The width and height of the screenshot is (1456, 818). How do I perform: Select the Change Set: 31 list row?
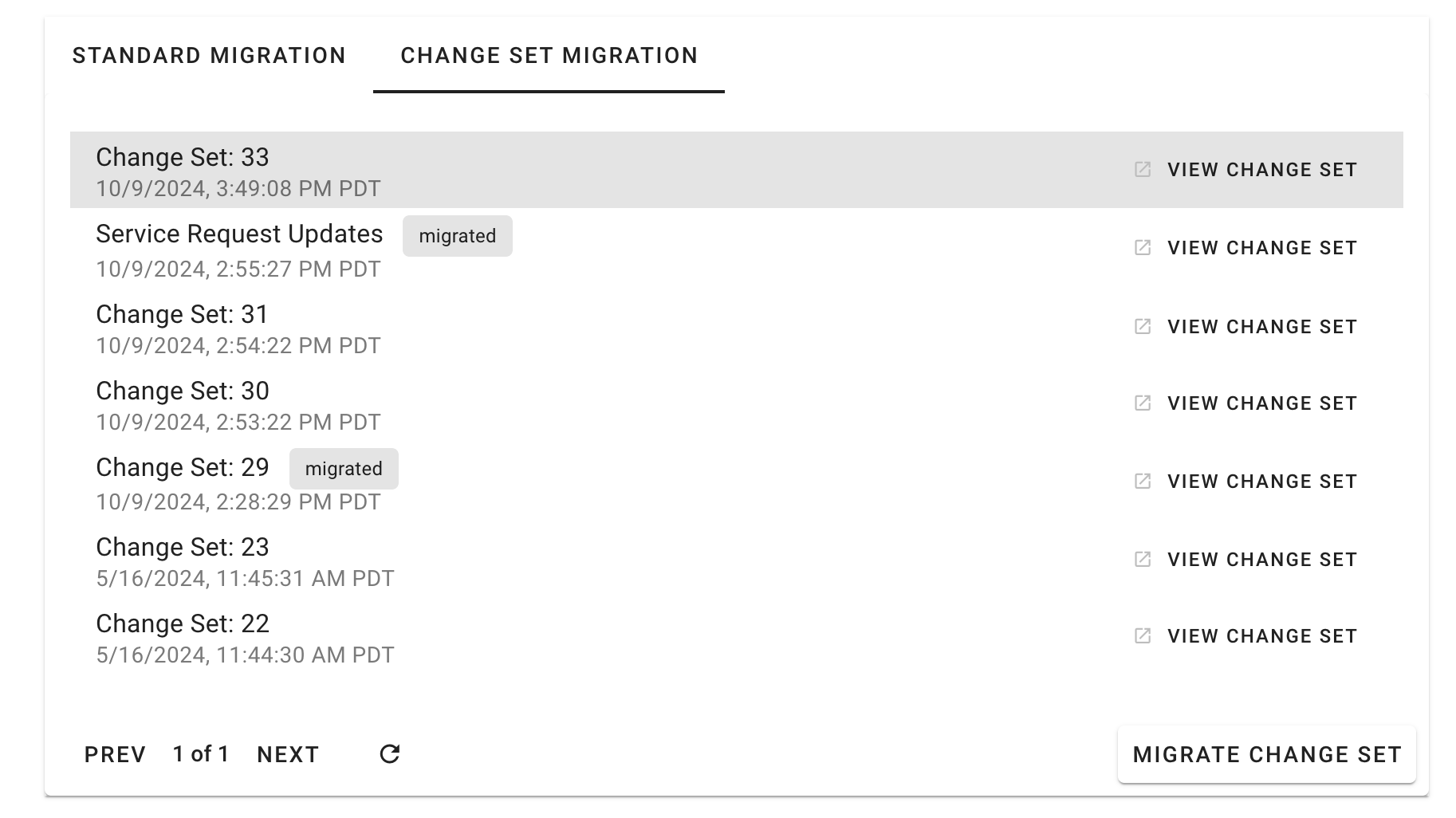[558, 328]
